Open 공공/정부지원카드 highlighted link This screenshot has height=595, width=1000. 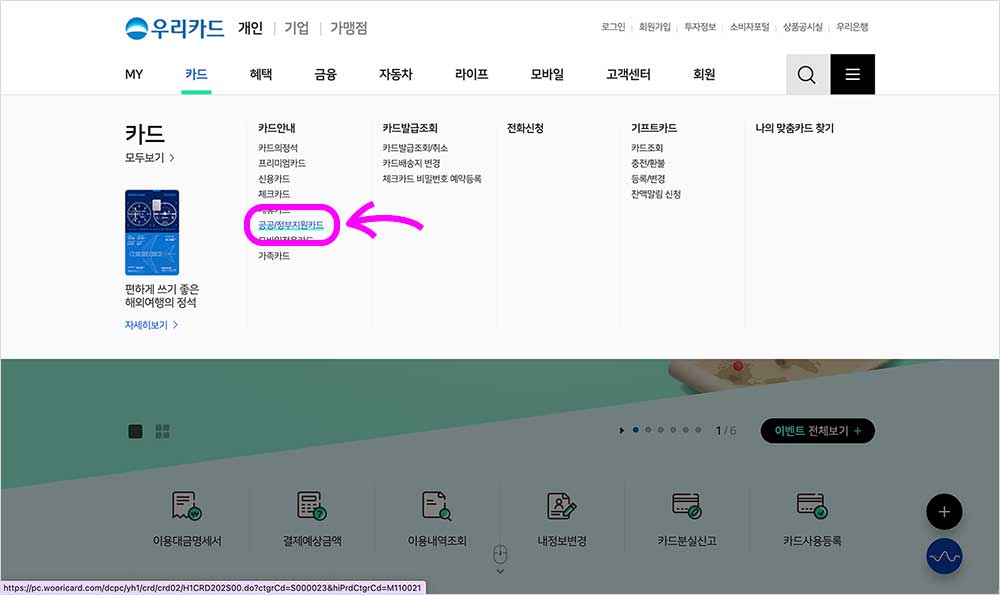[x=290, y=225]
